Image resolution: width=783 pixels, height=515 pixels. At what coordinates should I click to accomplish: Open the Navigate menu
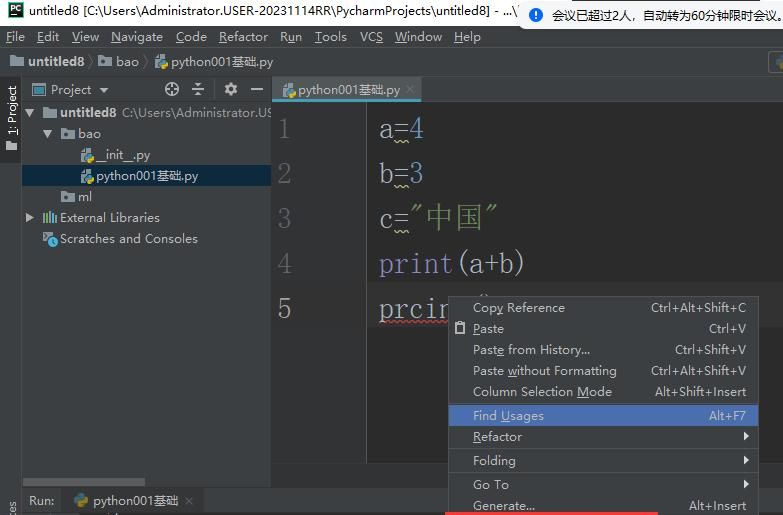point(137,37)
